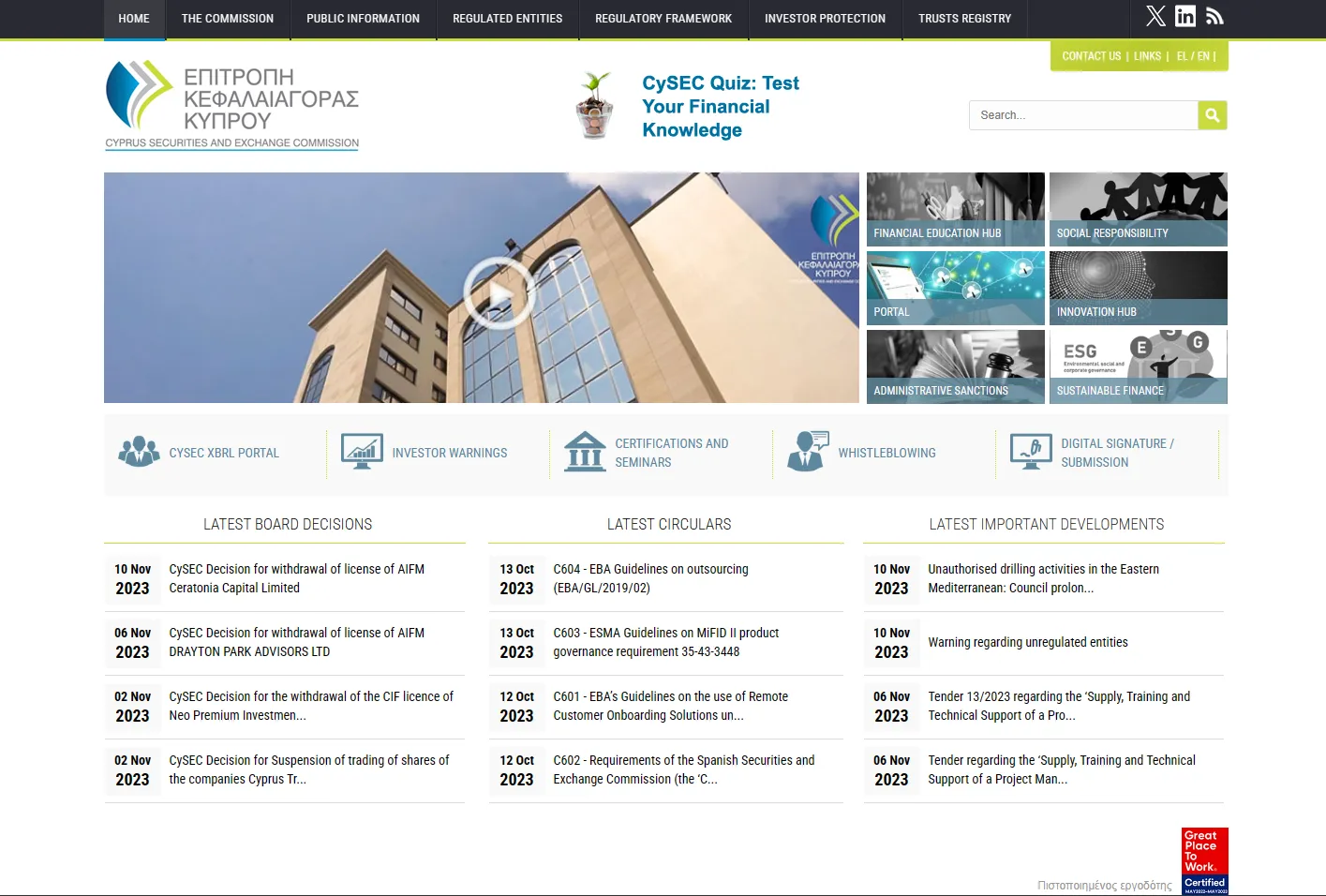
Task: Open Tender regarding the Supply, Training item
Action: [1062, 769]
